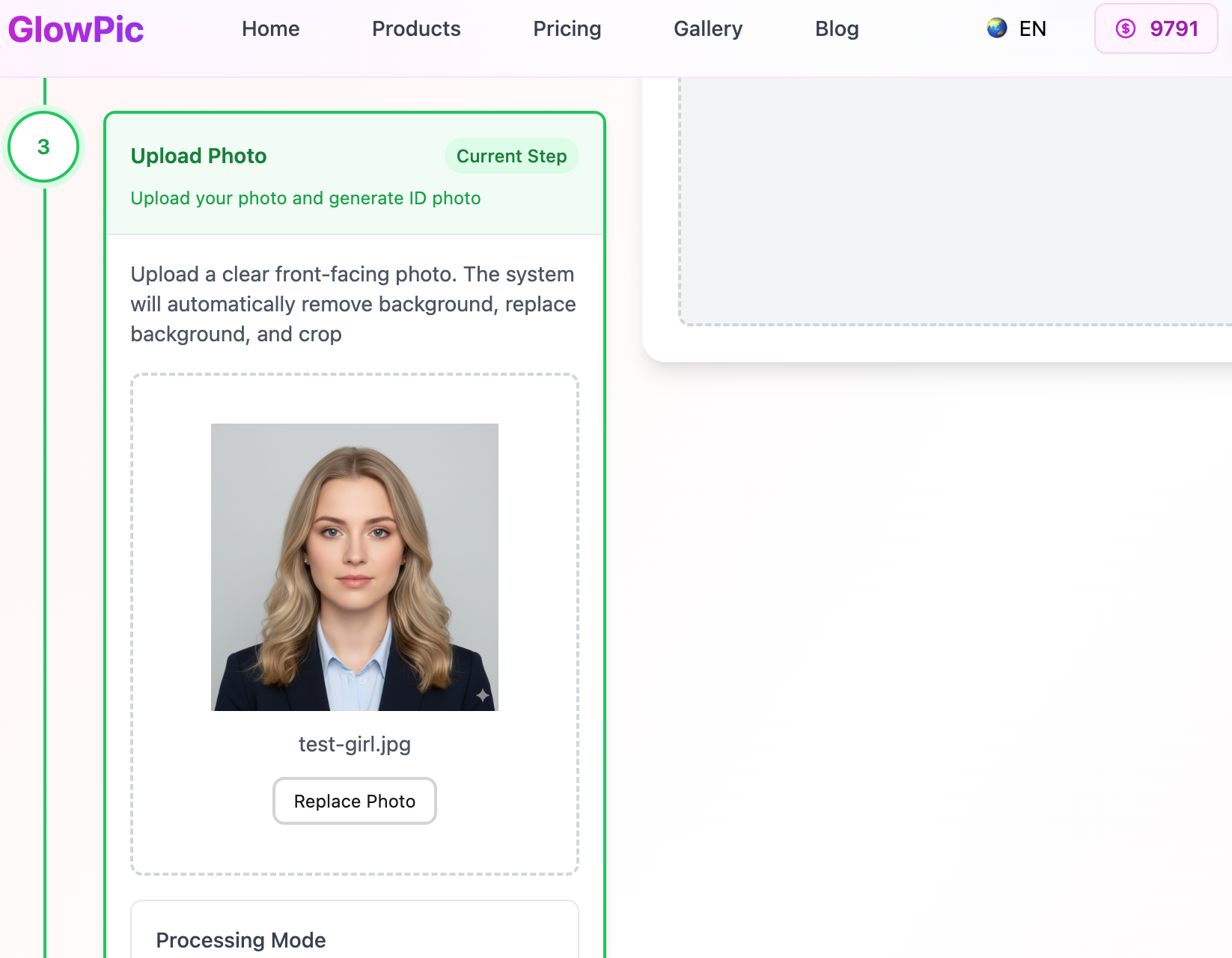The height and width of the screenshot is (958, 1232).
Task: Go to the Home page
Action: click(x=270, y=28)
